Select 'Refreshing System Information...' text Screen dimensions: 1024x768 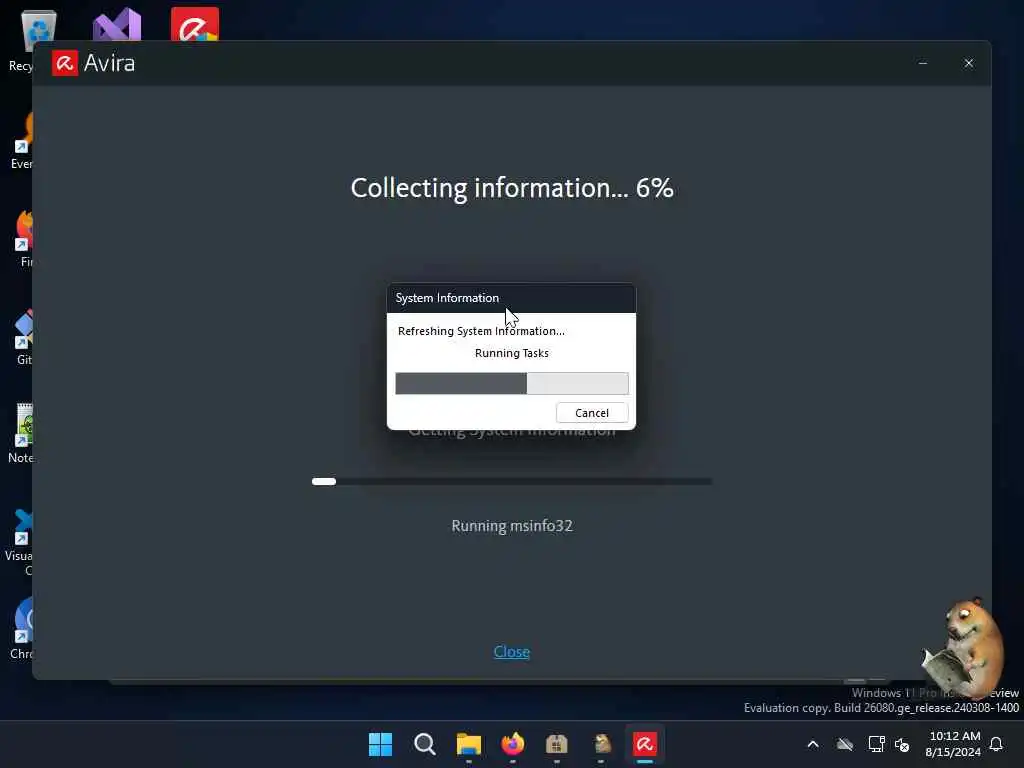481,331
